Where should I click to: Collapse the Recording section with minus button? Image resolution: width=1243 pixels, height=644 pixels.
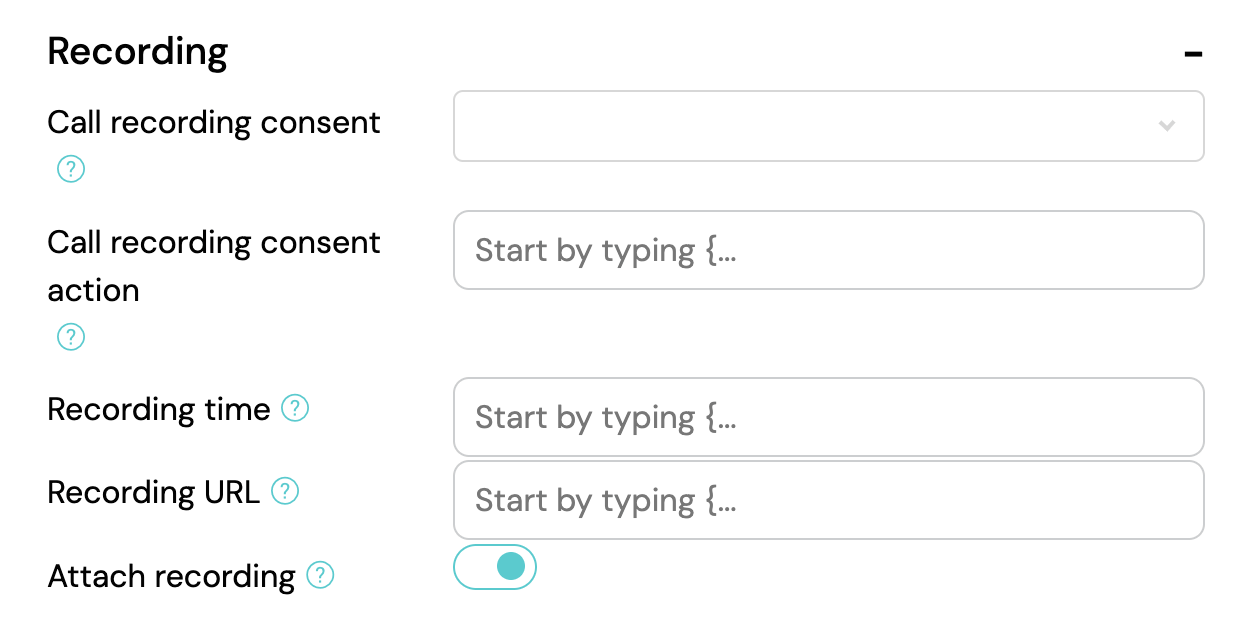(1192, 53)
